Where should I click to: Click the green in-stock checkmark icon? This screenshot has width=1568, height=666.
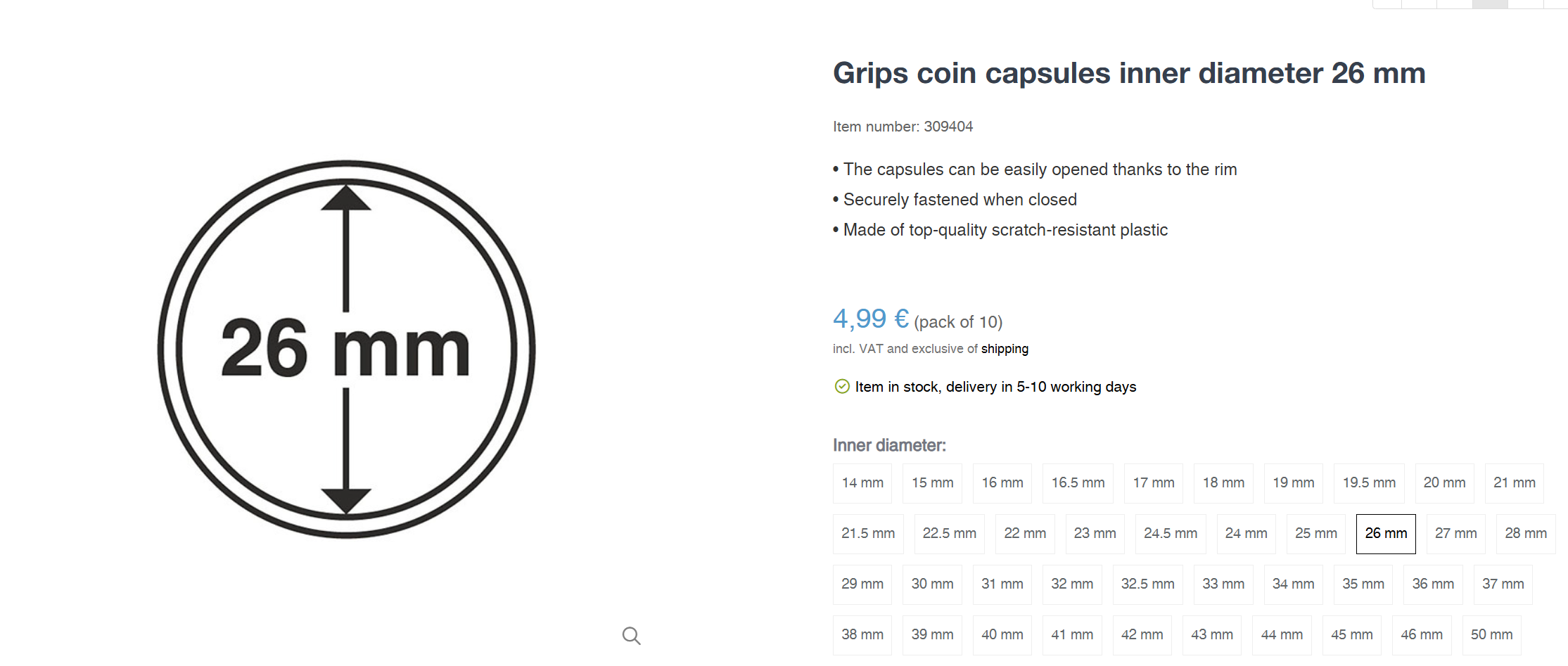click(841, 386)
